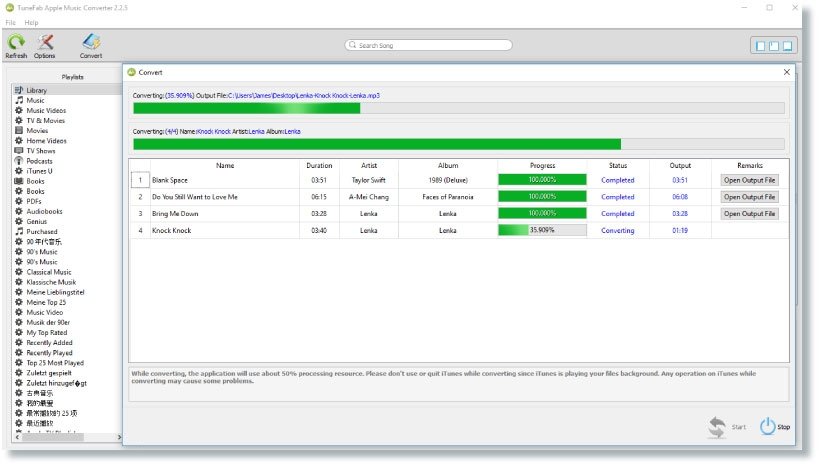
Task: Open the Meine Top 25 playlist
Action: [46, 302]
